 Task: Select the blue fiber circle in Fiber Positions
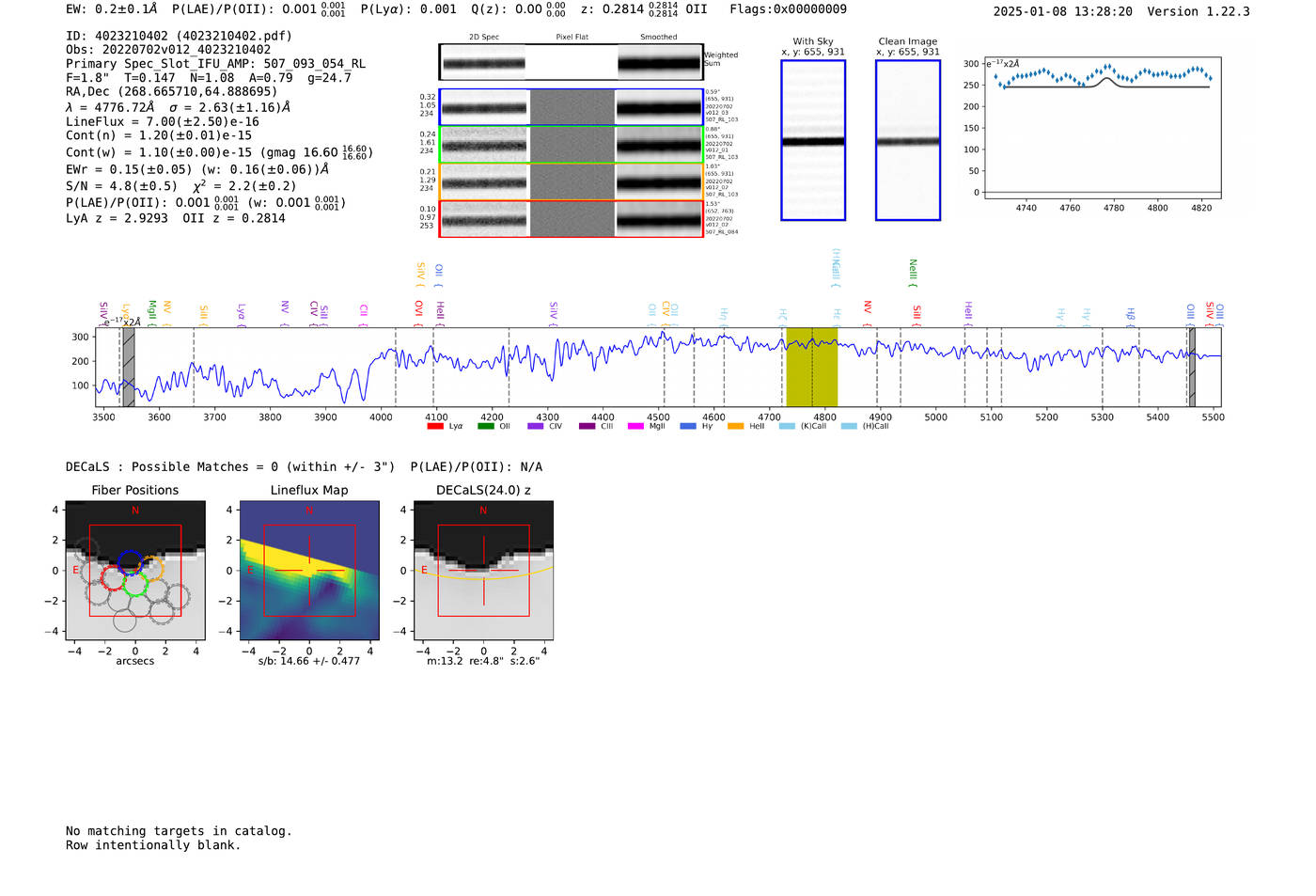(x=131, y=563)
